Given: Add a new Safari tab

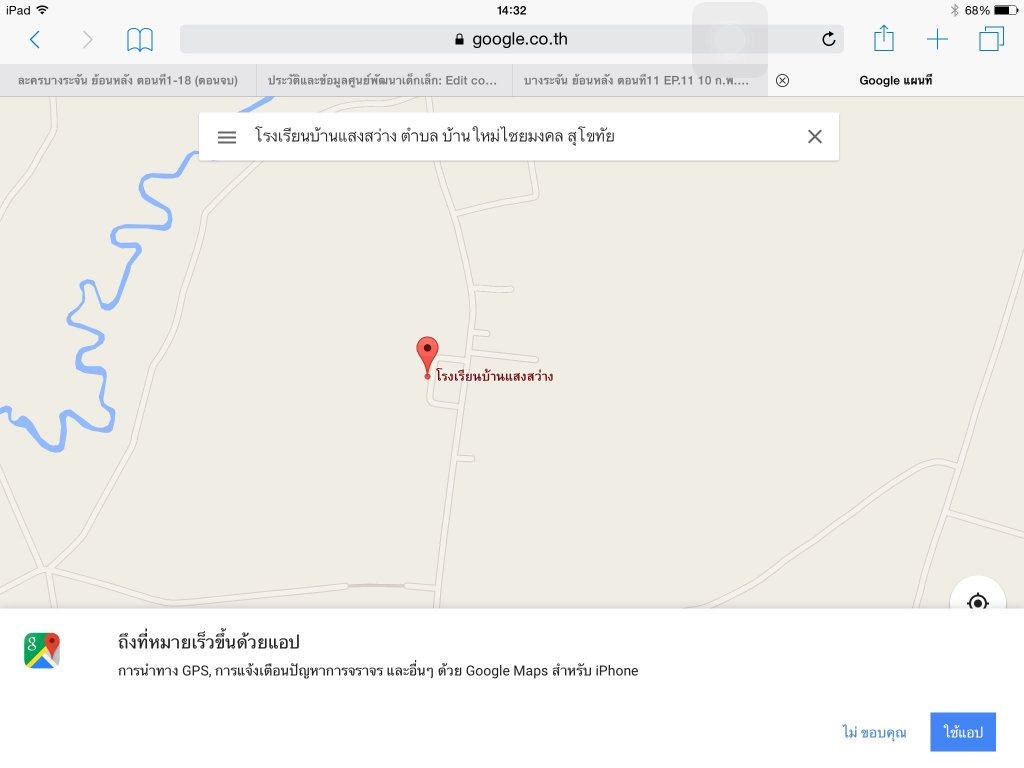Looking at the screenshot, I should click(937, 39).
